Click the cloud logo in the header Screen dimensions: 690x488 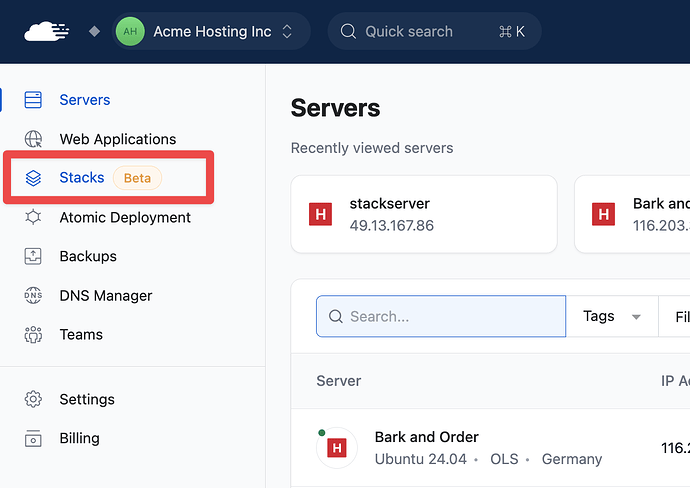point(47,31)
